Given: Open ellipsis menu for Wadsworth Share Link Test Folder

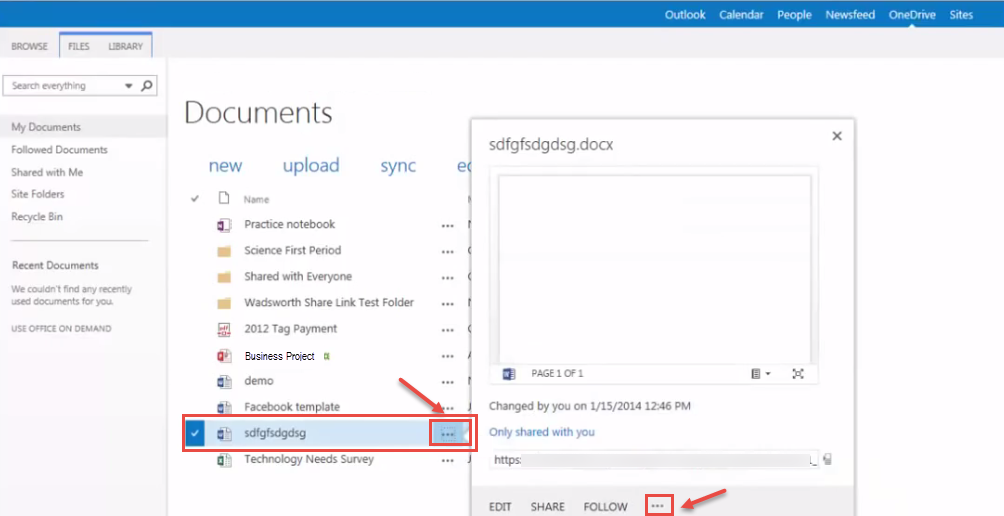Looking at the screenshot, I should [448, 304].
